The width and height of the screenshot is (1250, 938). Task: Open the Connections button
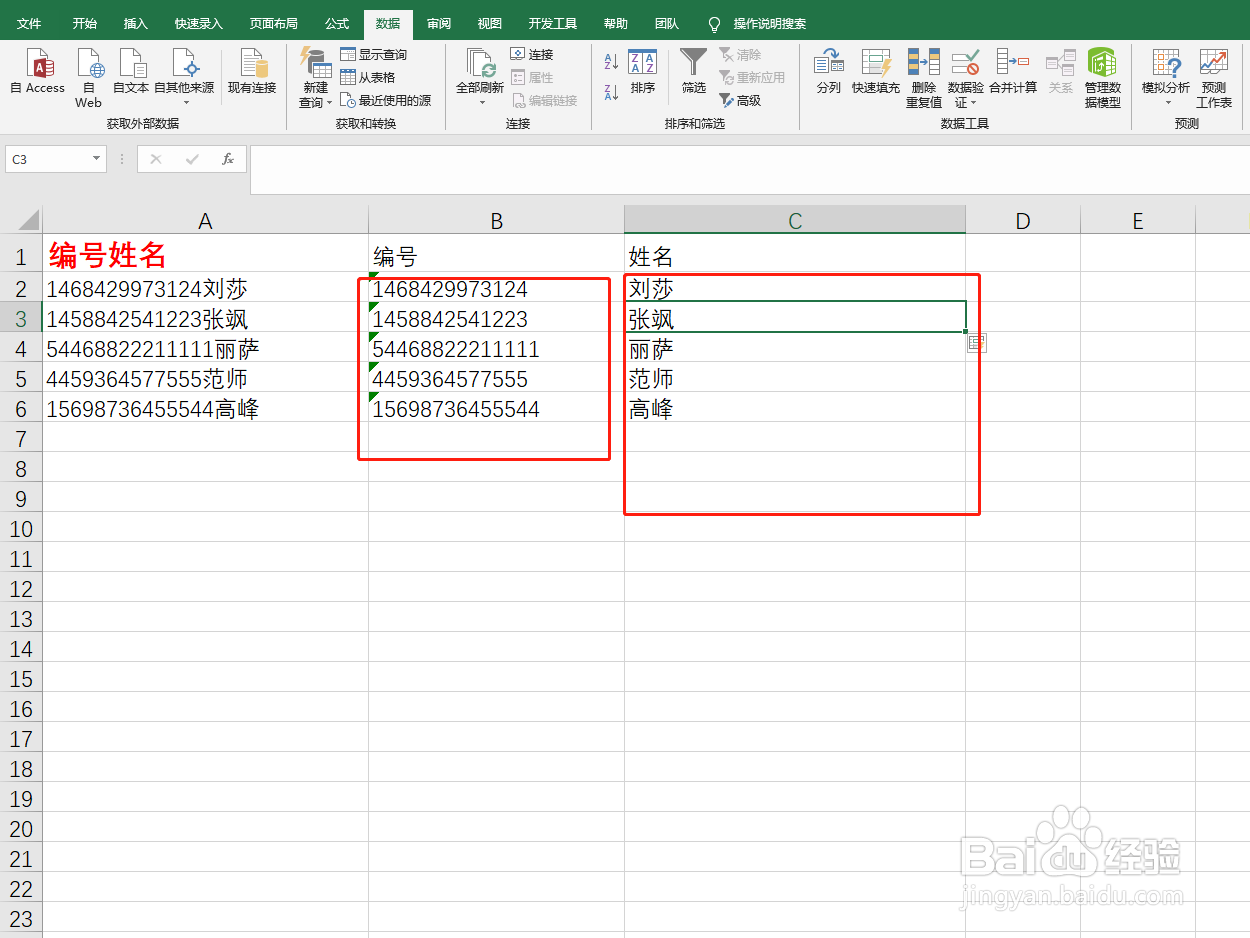(532, 55)
